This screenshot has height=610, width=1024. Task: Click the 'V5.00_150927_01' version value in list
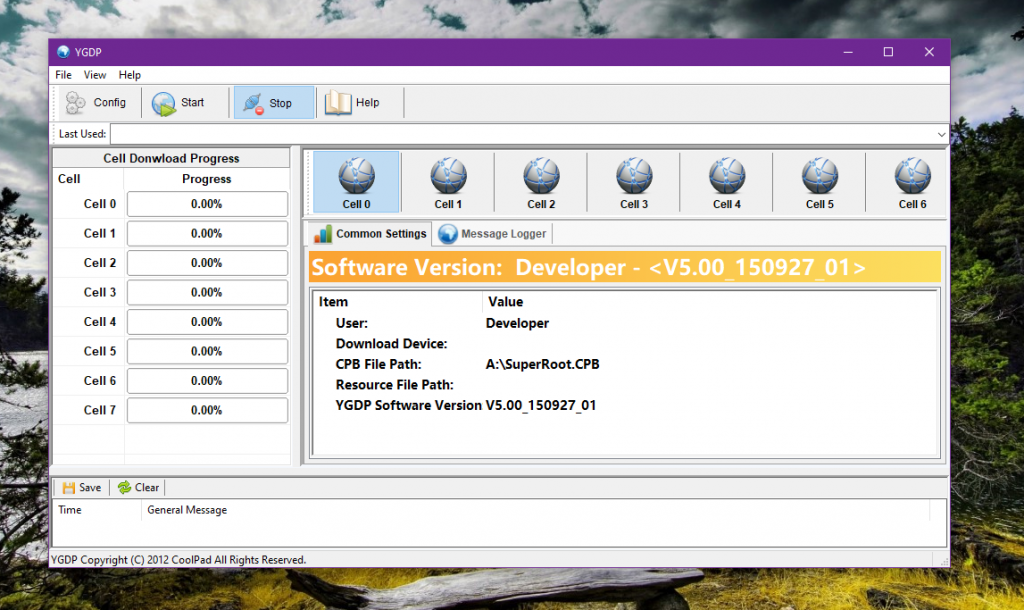[x=541, y=406]
